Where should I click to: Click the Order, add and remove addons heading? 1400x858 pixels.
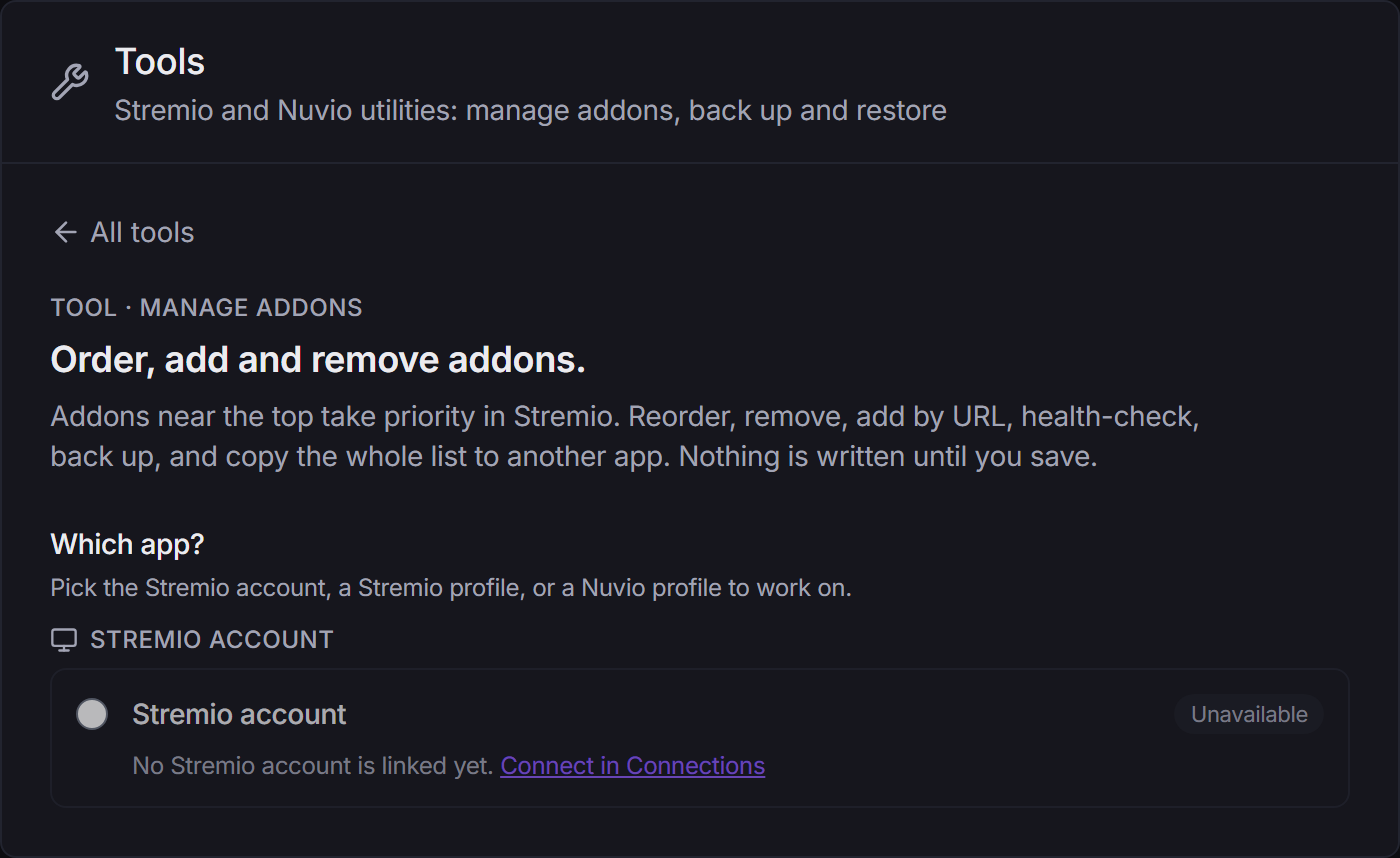coord(318,360)
